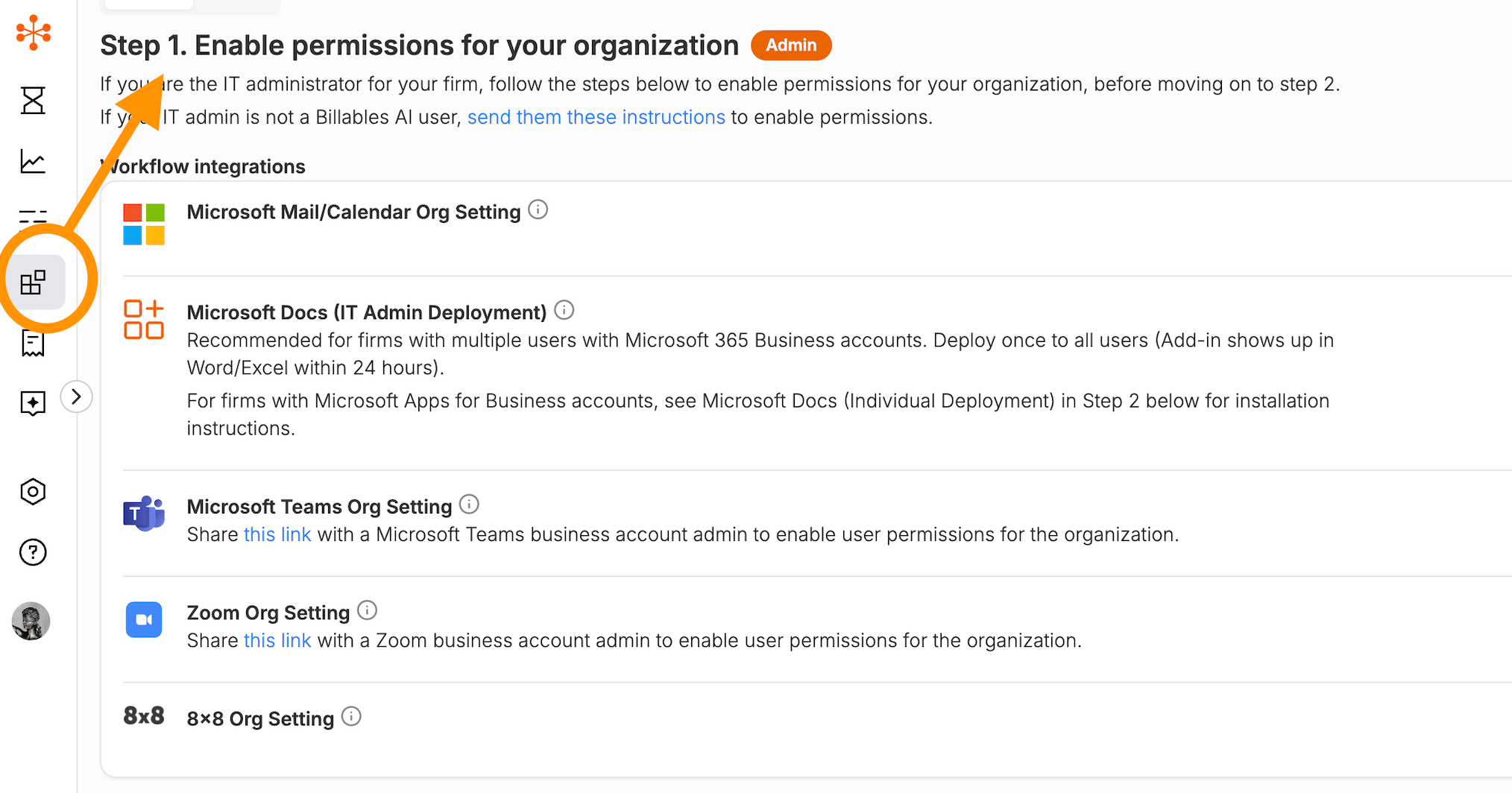Click info icon beside Microsoft Mail/Calendar Org Setting
Viewport: 1512px width, 793px height.
click(538, 210)
